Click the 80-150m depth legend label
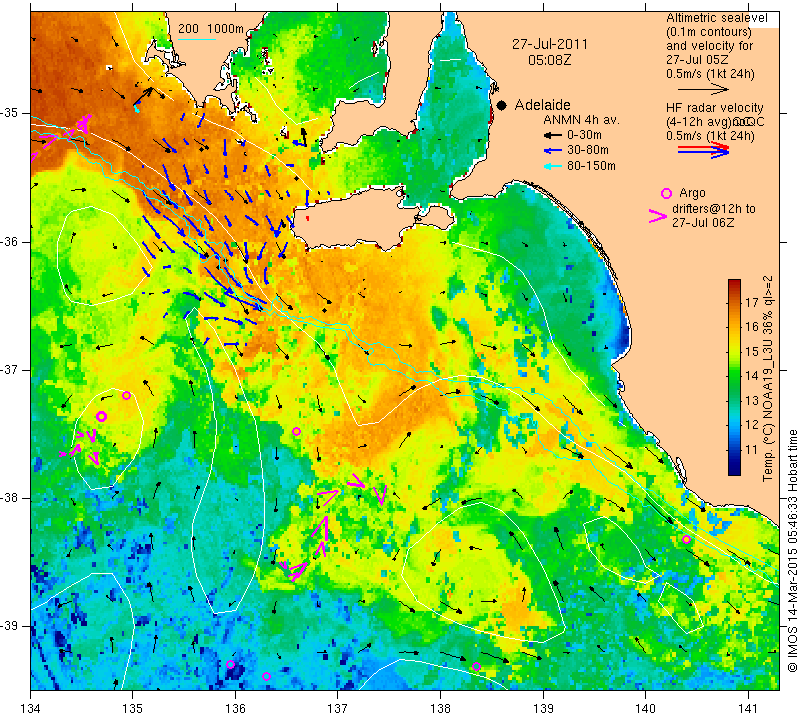 (x=591, y=166)
